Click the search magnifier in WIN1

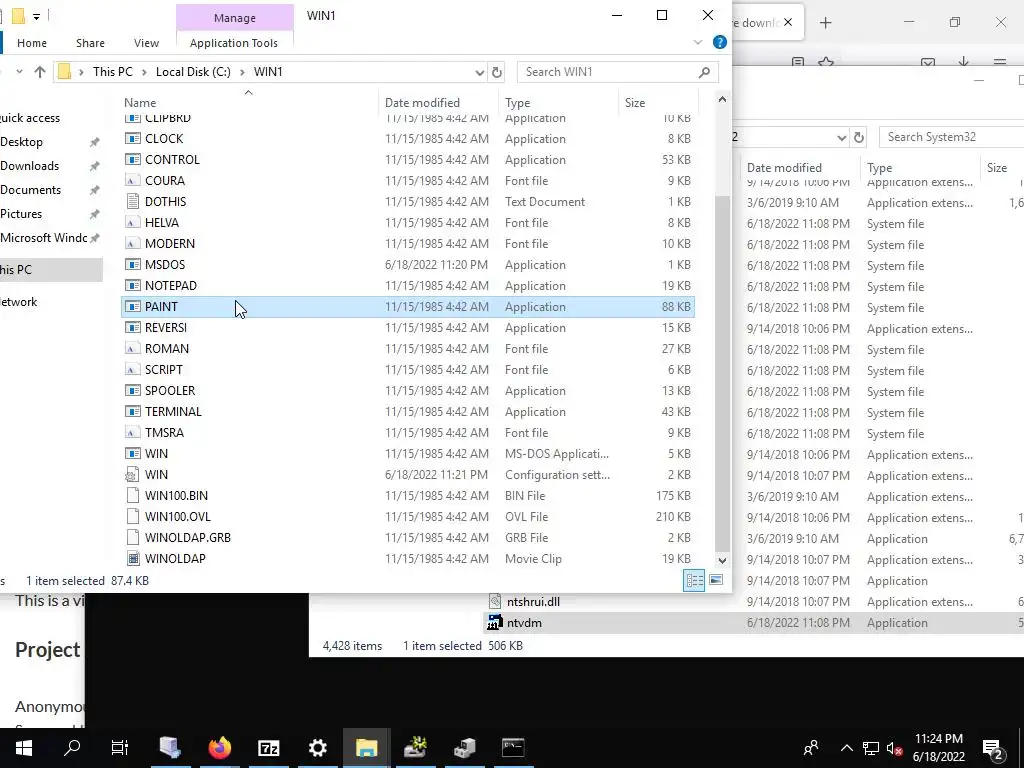704,72
